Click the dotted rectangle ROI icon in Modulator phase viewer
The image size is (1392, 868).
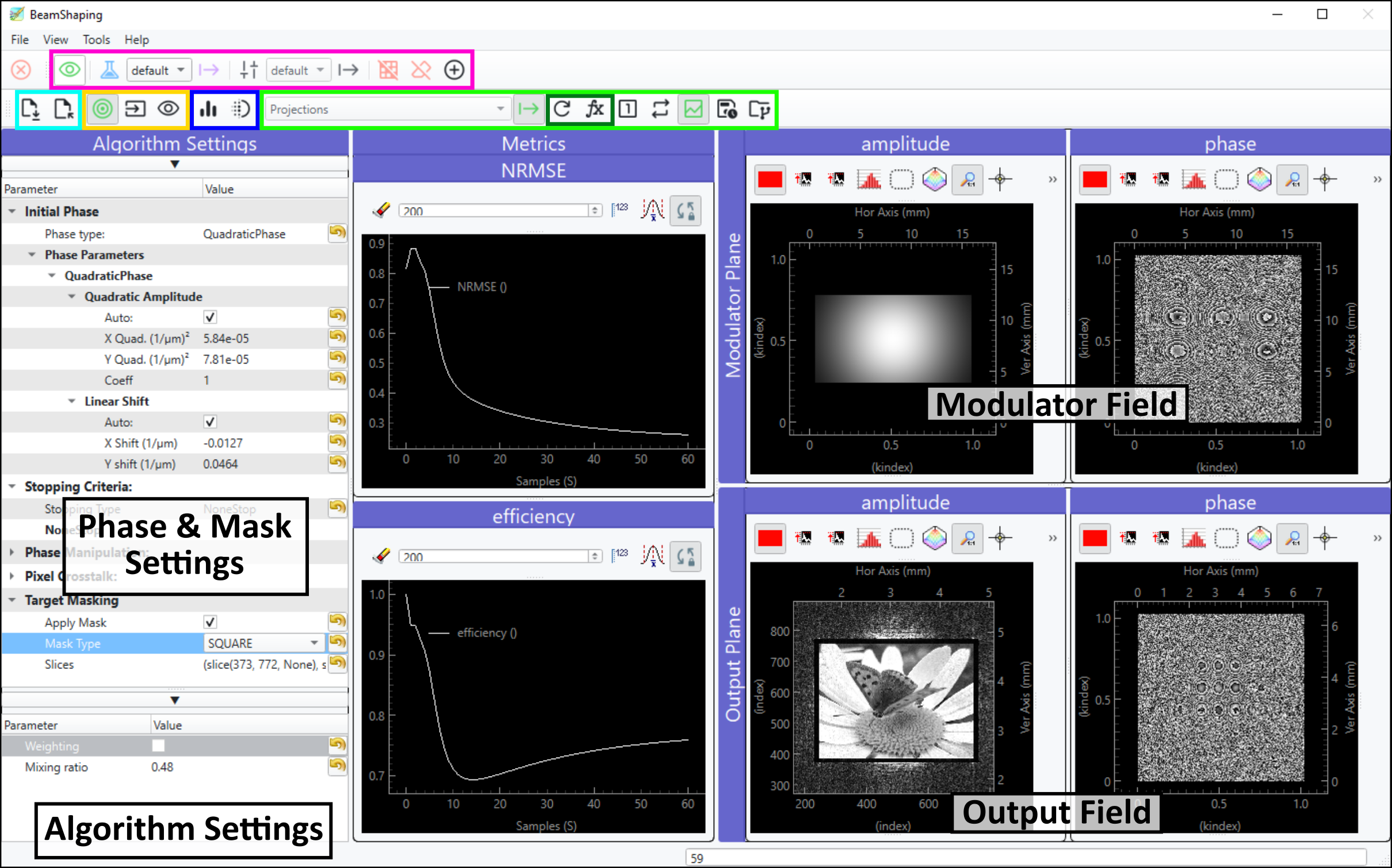point(1226,179)
